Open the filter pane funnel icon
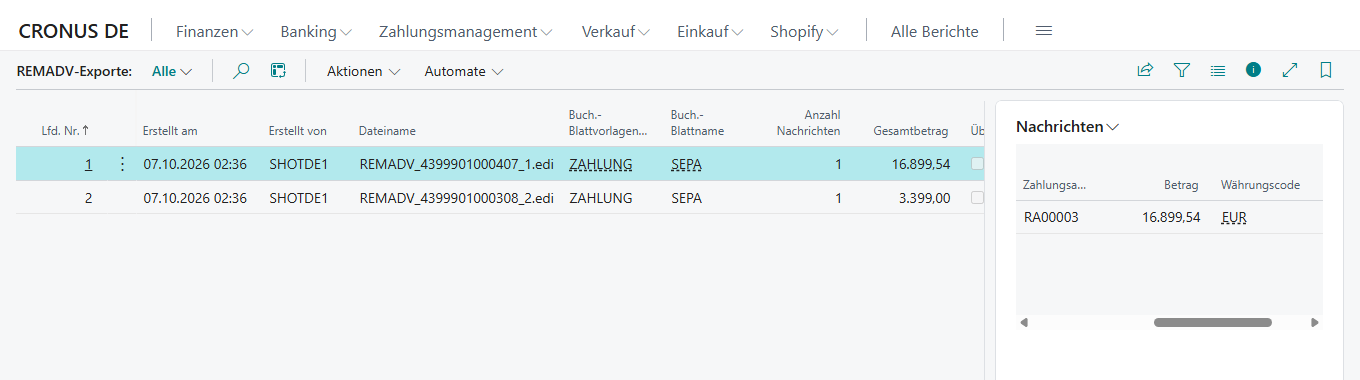 1181,70
